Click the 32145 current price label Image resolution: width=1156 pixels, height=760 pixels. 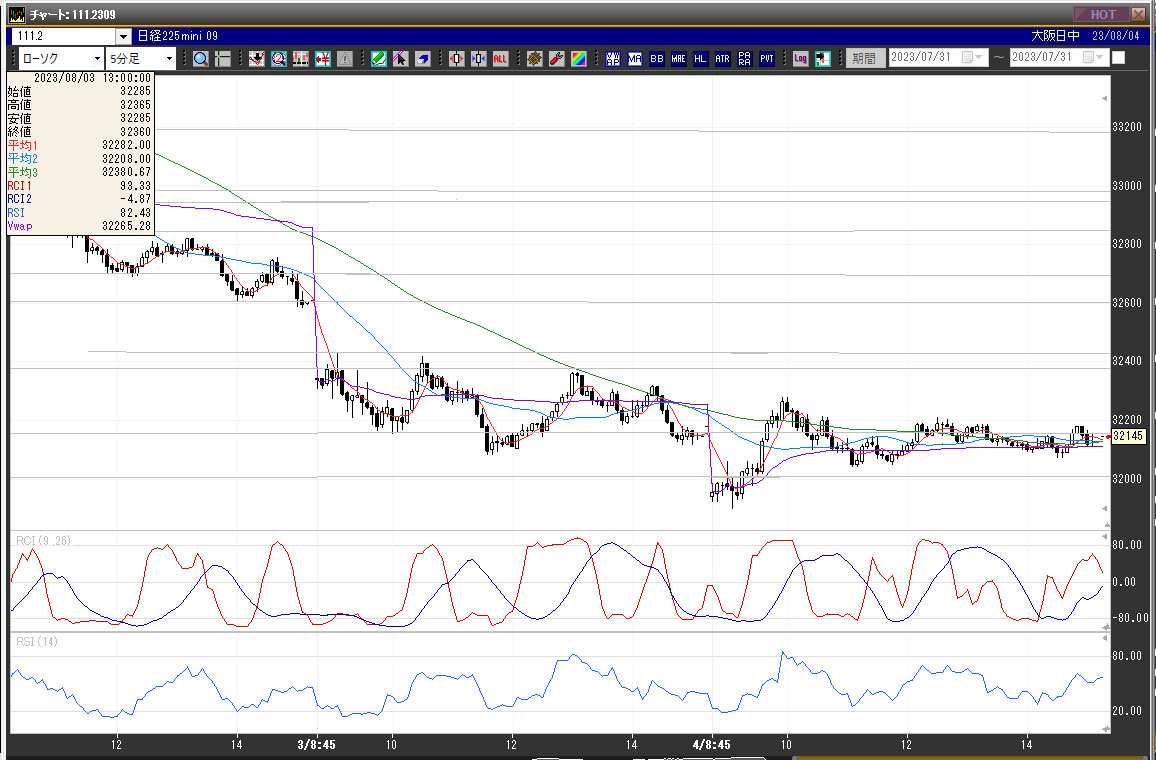point(1127,436)
